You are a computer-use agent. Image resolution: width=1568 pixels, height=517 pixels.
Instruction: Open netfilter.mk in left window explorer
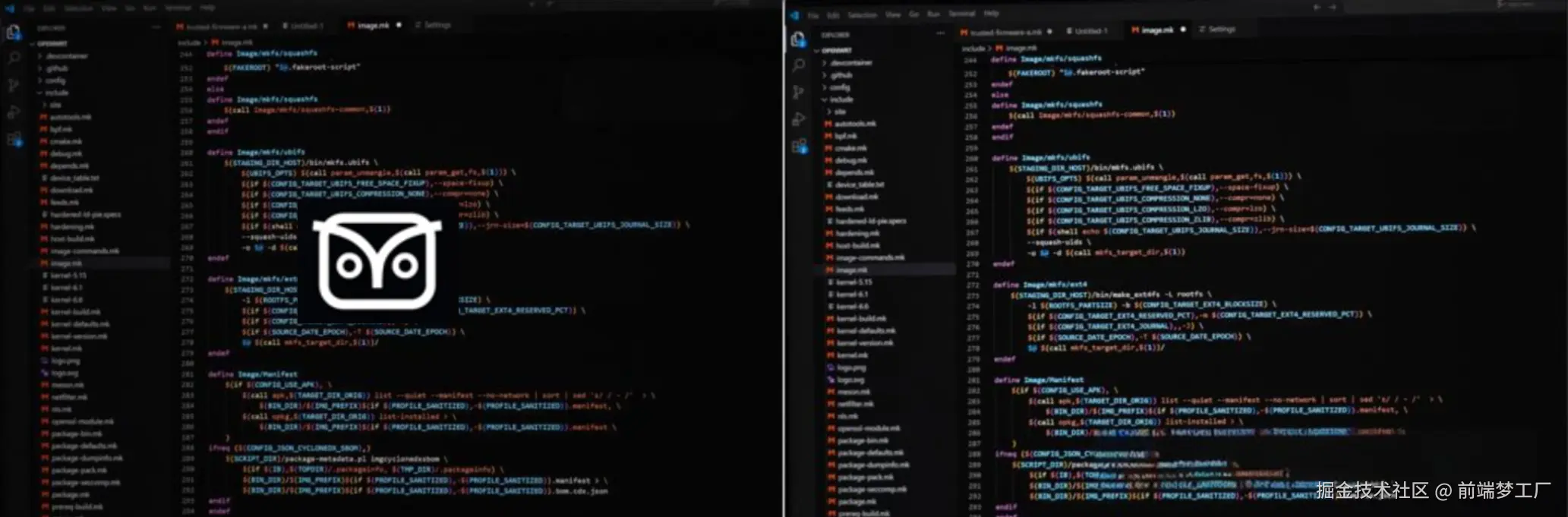tap(69, 397)
